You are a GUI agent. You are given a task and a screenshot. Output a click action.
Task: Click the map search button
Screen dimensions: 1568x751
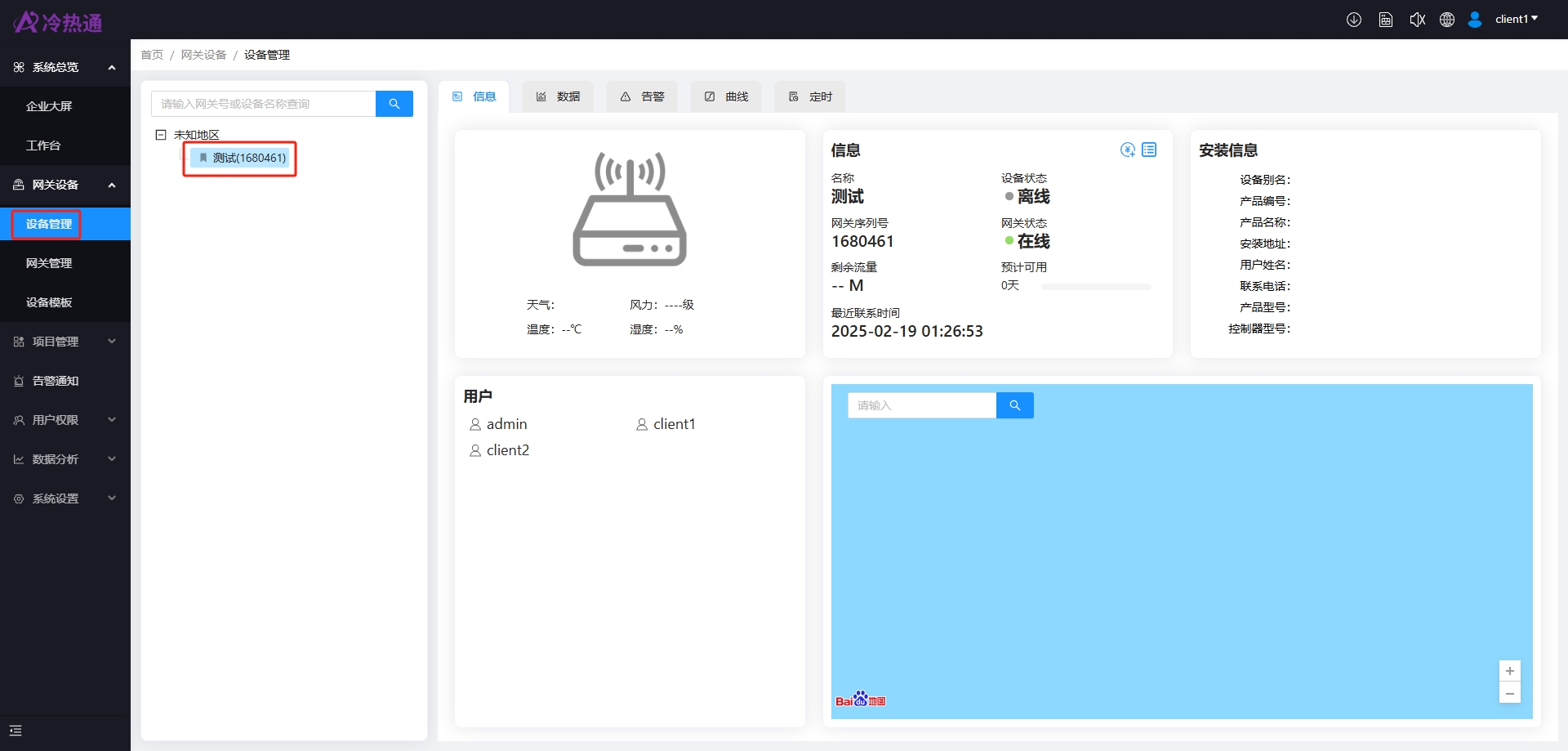click(x=1015, y=405)
